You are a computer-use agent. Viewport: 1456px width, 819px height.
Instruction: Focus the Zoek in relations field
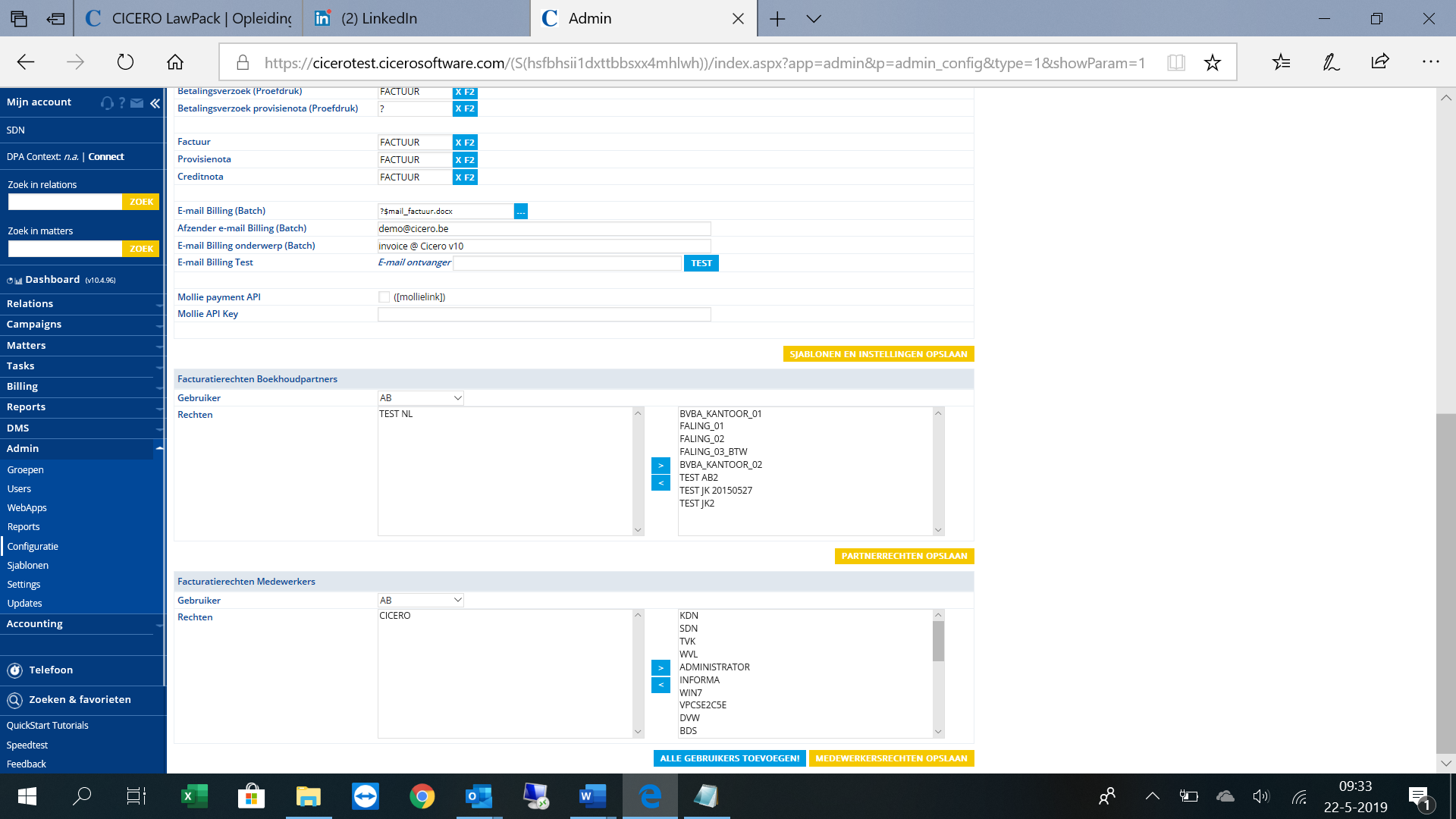(65, 202)
